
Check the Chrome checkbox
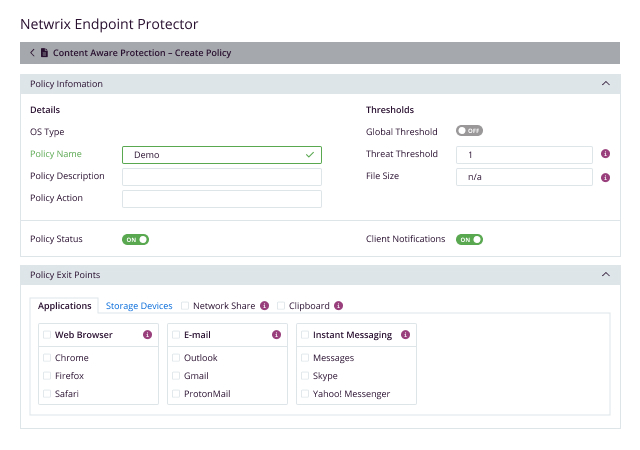[x=47, y=358]
